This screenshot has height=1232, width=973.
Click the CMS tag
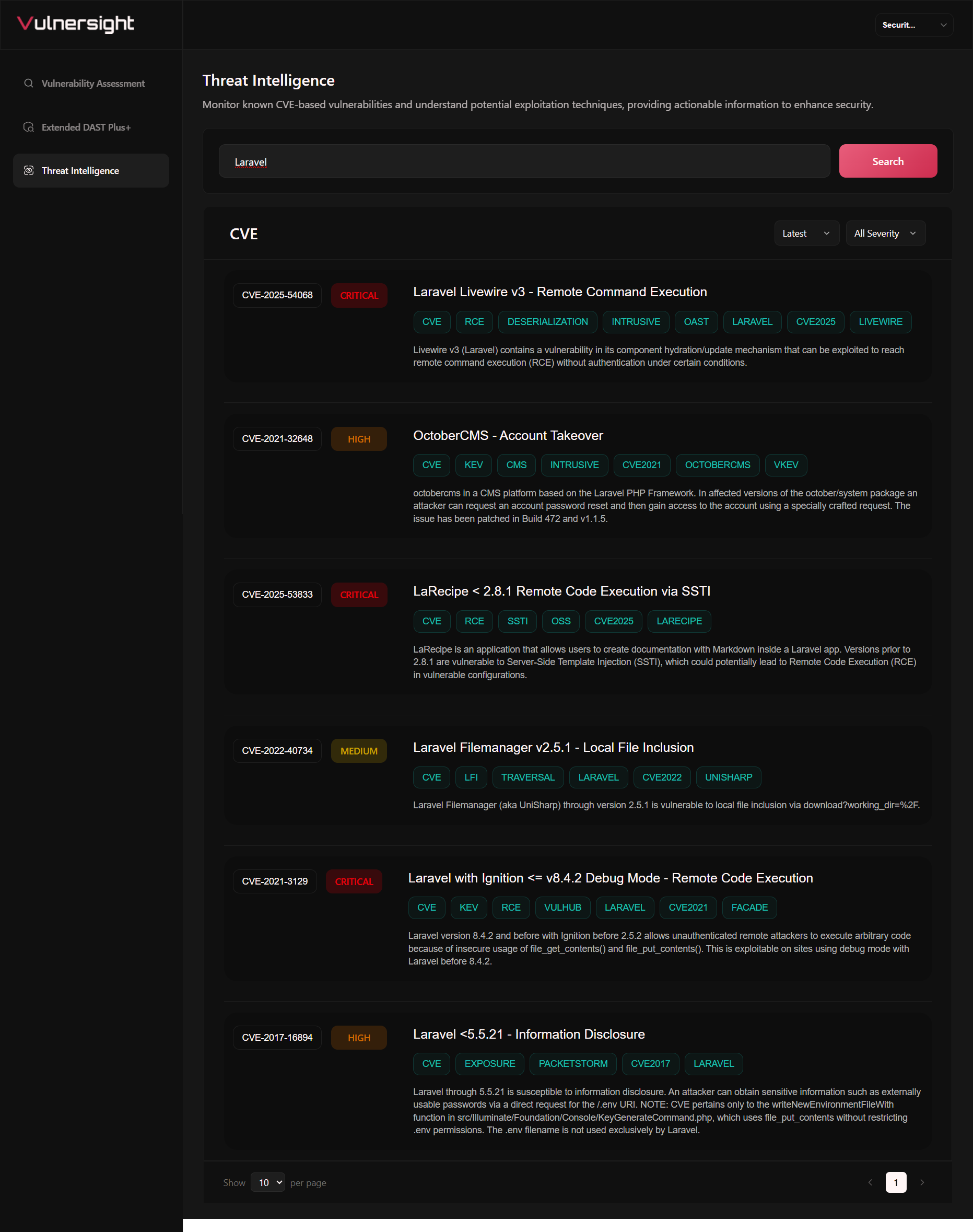(516, 464)
